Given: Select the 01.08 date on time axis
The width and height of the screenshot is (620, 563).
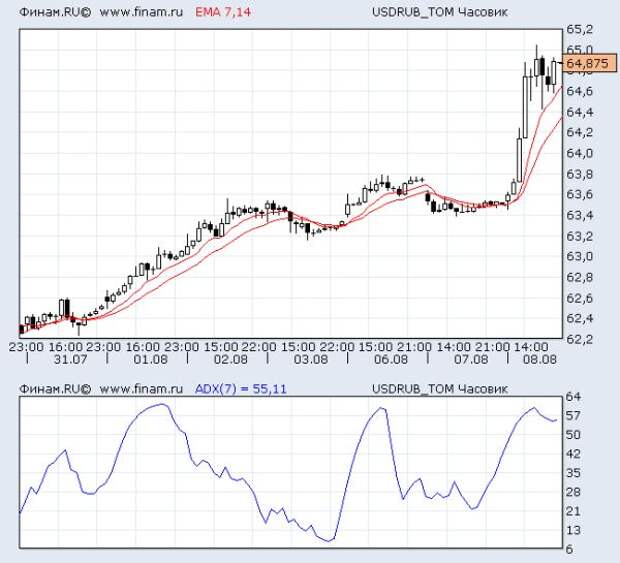Looking at the screenshot, I should [x=150, y=359].
